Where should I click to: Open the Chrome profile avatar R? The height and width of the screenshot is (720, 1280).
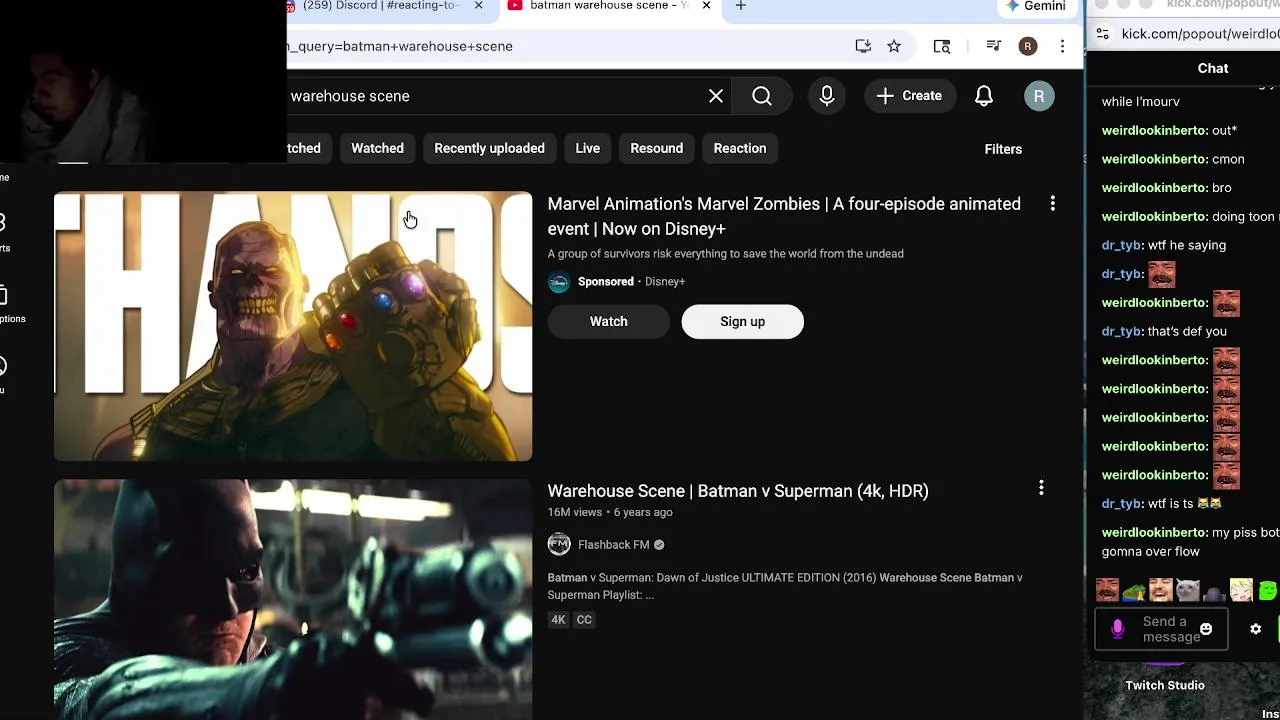(1028, 46)
